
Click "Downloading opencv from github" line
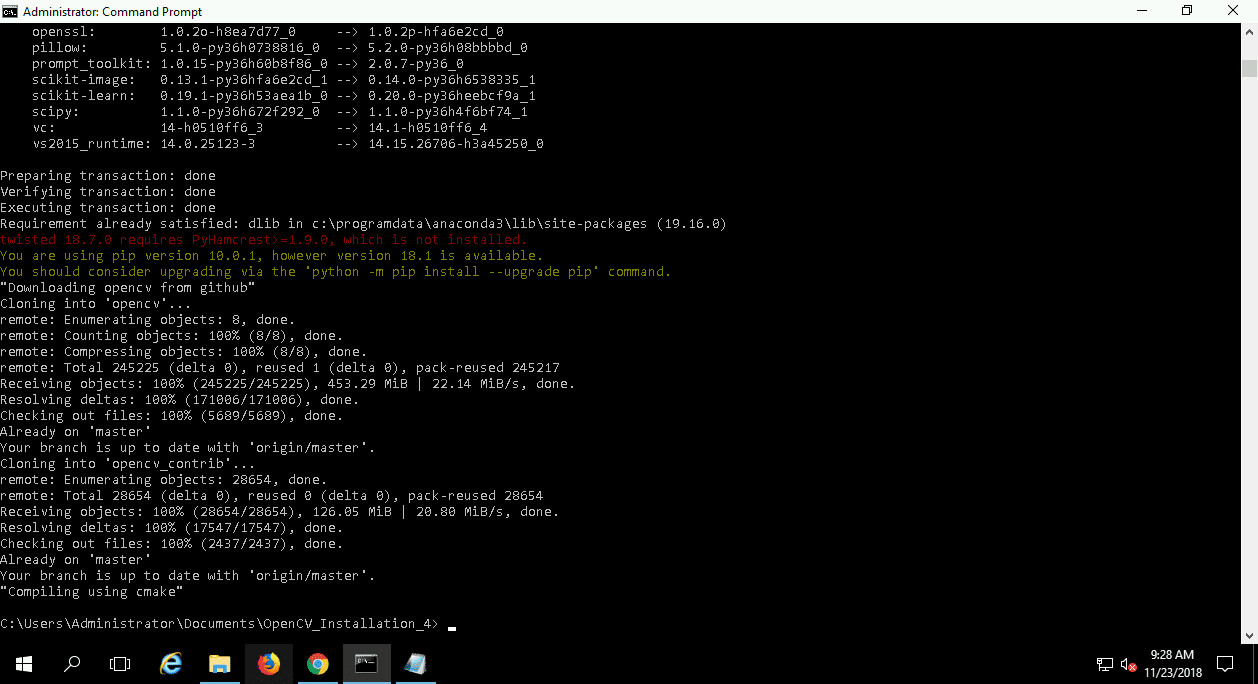click(128, 288)
